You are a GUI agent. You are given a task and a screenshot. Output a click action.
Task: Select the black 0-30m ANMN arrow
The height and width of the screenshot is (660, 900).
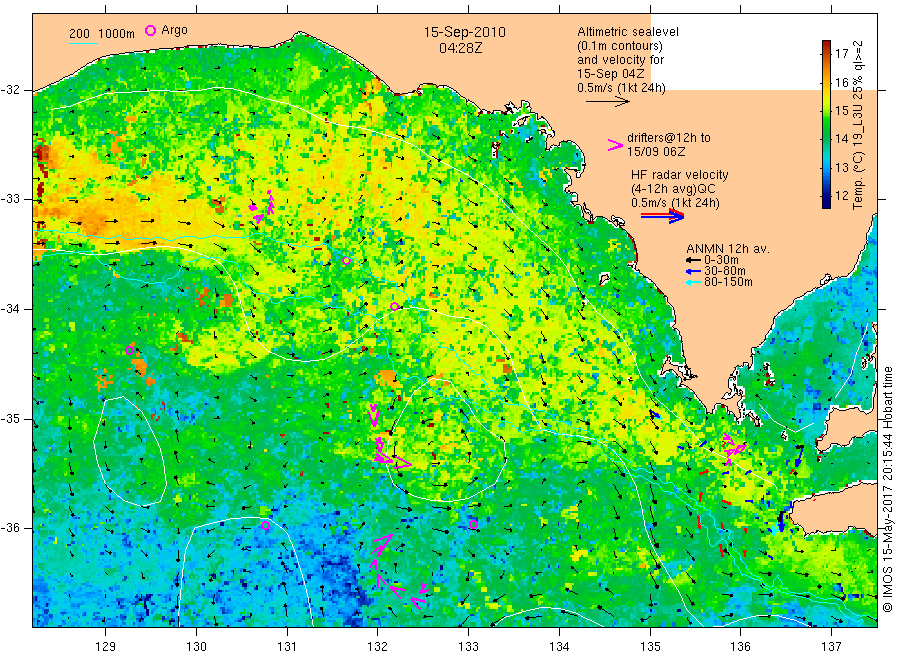click(694, 260)
